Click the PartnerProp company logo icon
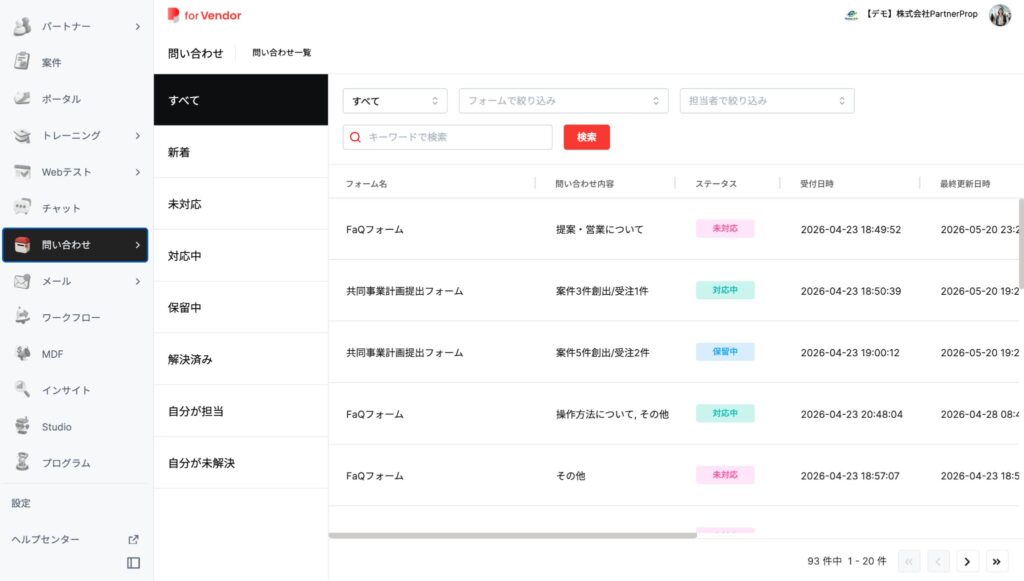Screen dimensions: 1024x581 coord(851,14)
